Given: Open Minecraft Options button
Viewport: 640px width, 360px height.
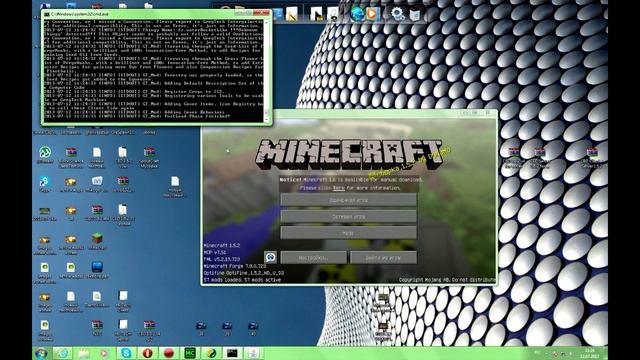Looking at the screenshot, I should (x=313, y=258).
